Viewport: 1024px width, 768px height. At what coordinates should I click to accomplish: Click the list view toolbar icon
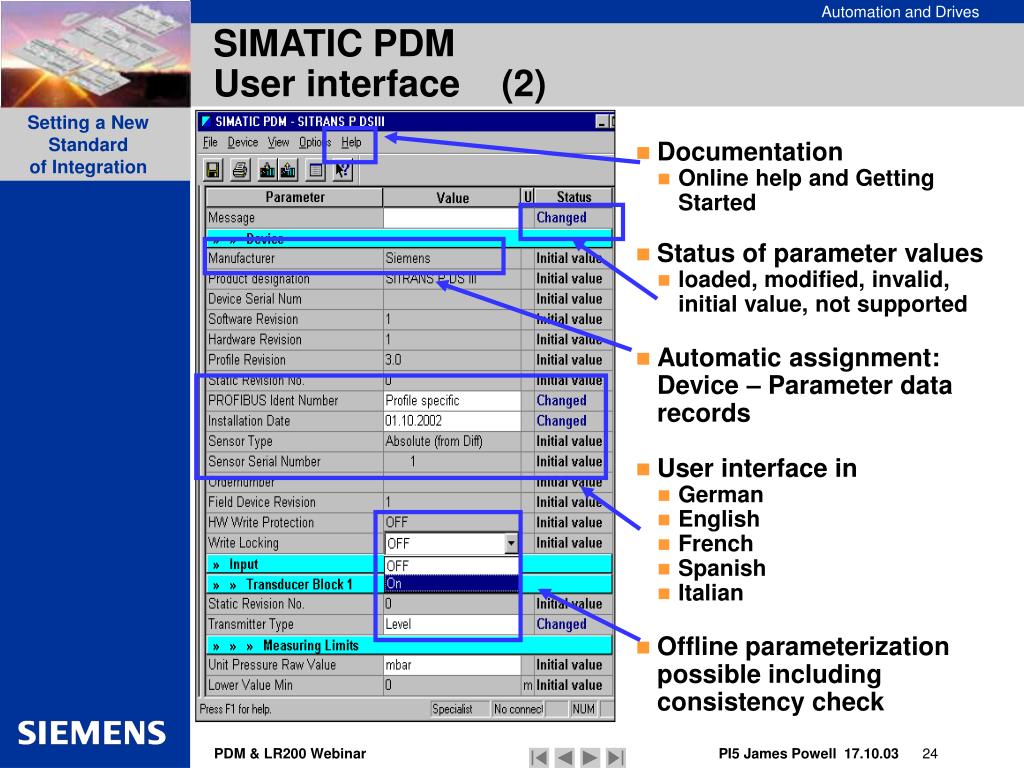click(316, 170)
